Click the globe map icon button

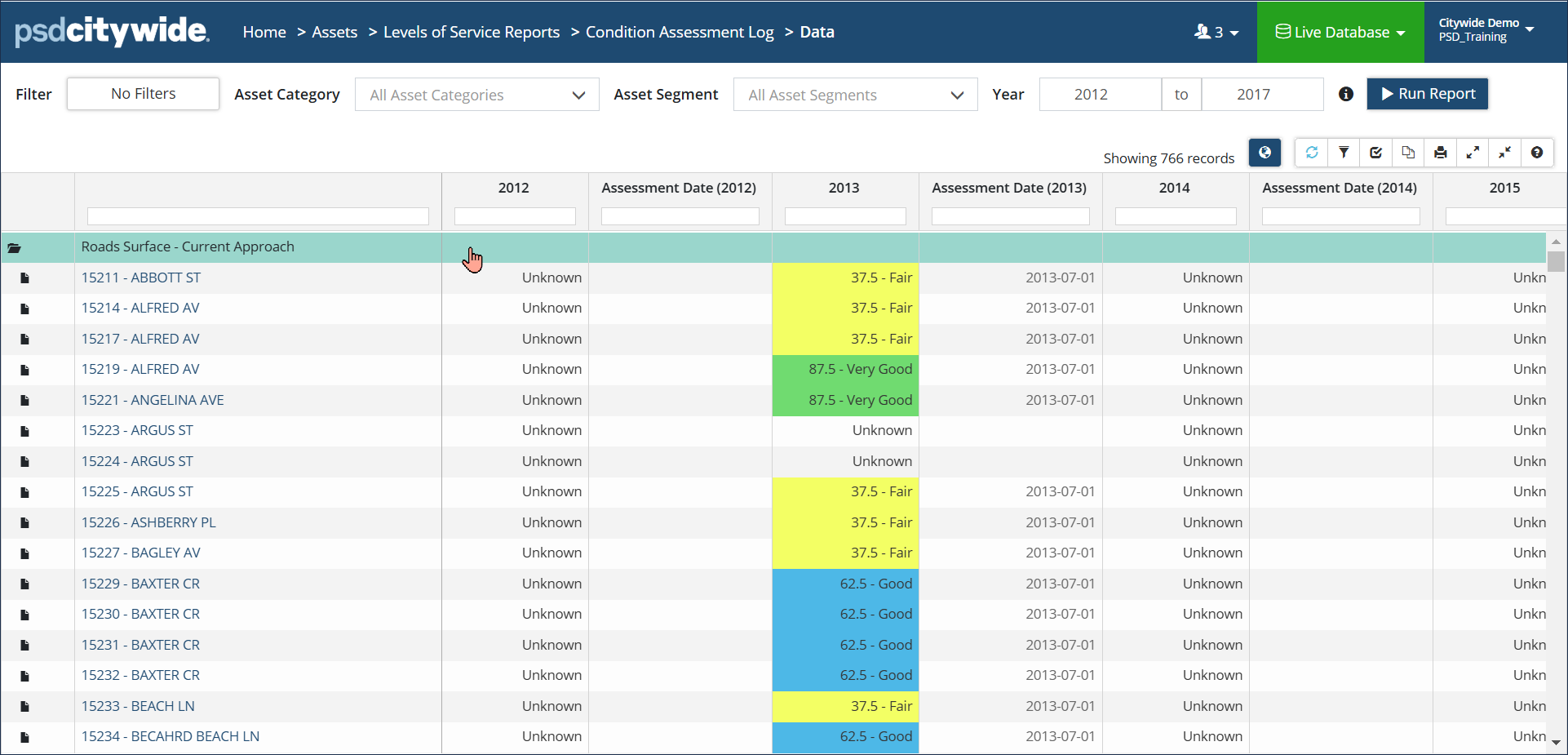click(x=1265, y=153)
